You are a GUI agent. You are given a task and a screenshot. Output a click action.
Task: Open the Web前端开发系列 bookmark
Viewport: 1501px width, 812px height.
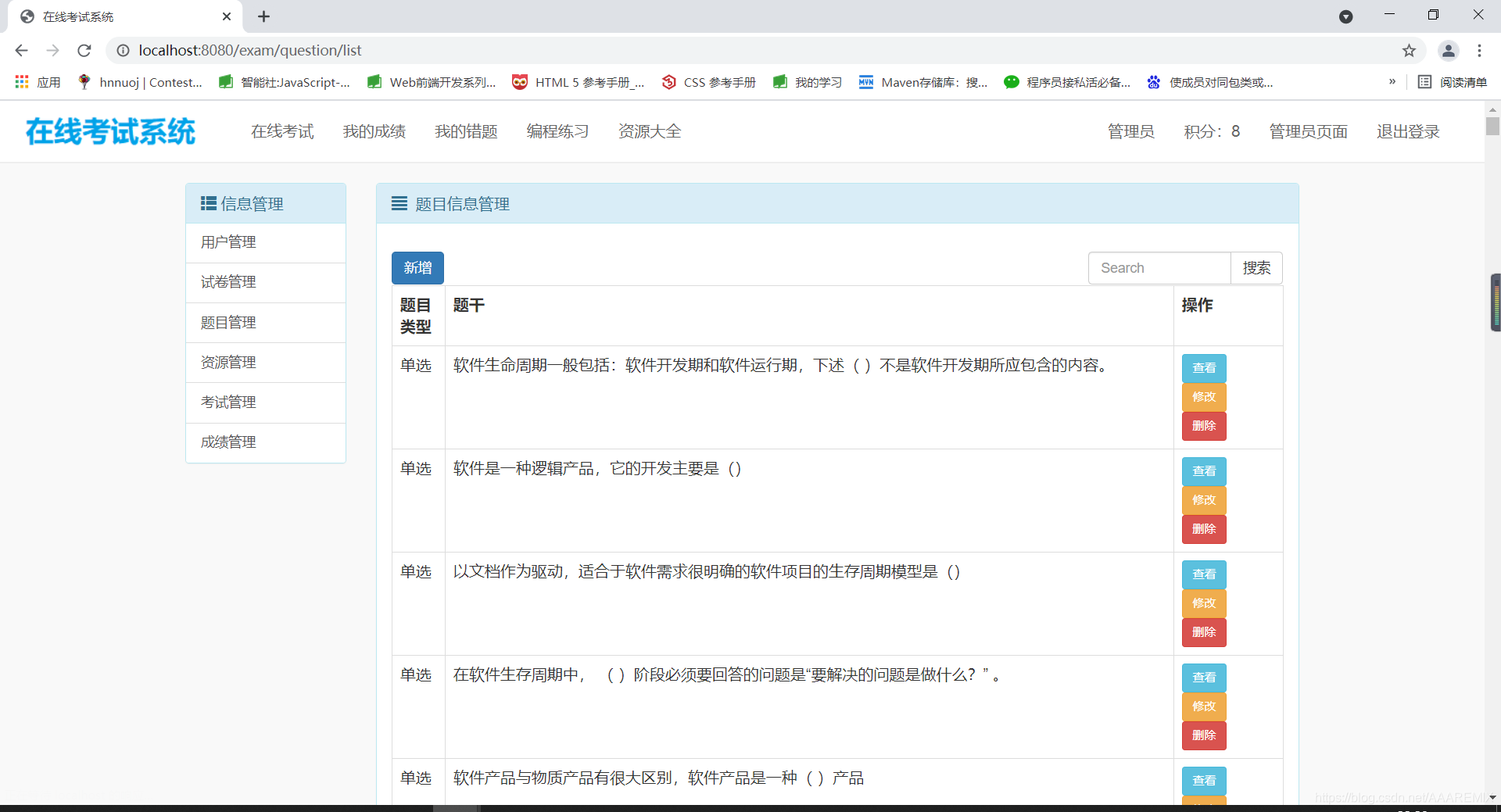point(432,82)
